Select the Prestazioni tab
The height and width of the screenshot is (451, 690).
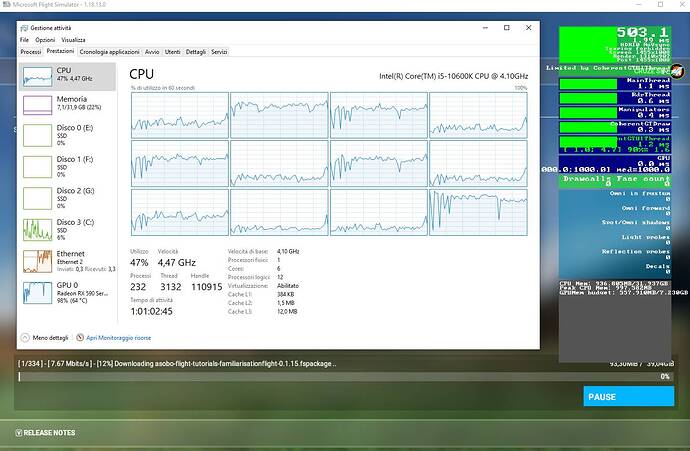[60, 51]
